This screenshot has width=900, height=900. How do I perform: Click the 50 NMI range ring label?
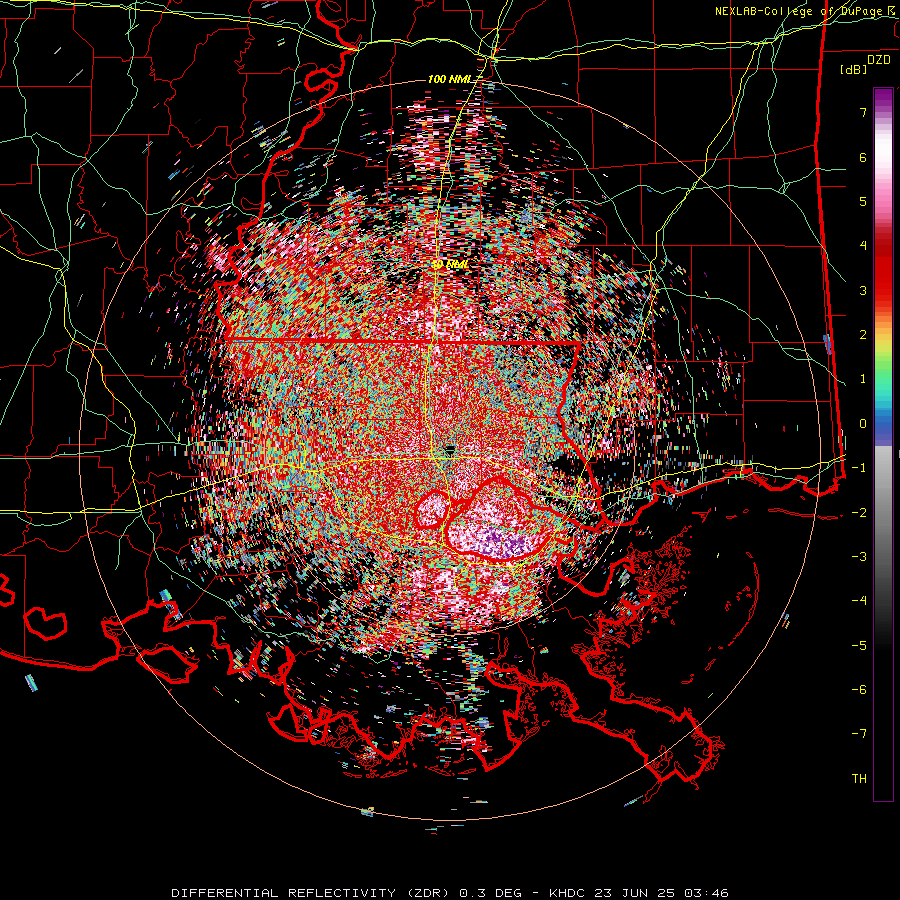point(451,265)
